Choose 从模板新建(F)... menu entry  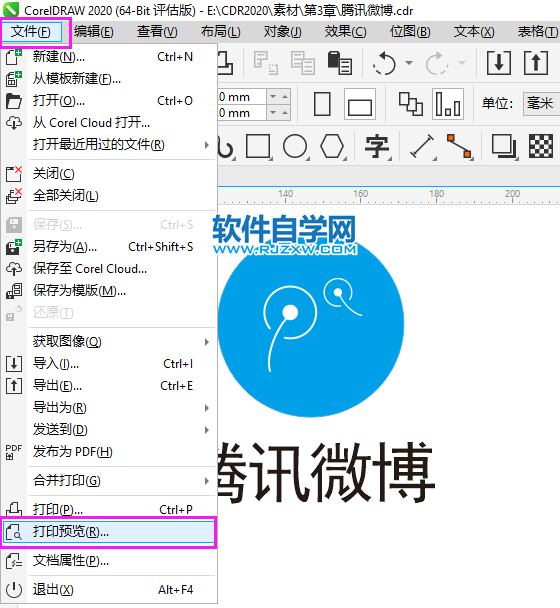pos(109,79)
